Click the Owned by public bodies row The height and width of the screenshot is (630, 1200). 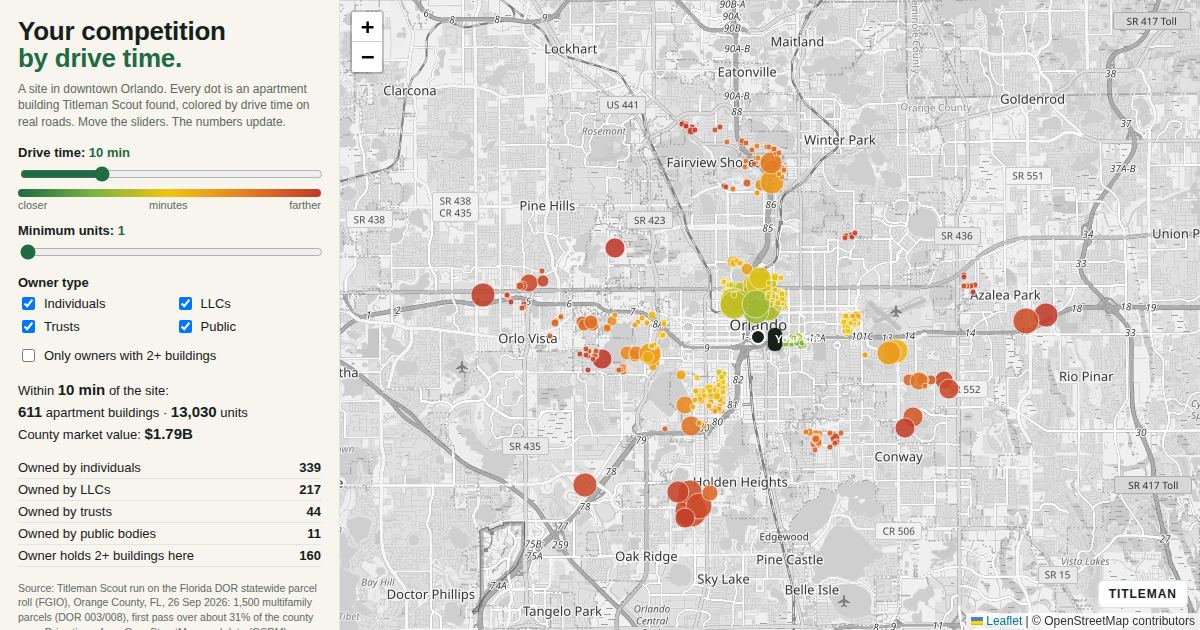point(169,534)
